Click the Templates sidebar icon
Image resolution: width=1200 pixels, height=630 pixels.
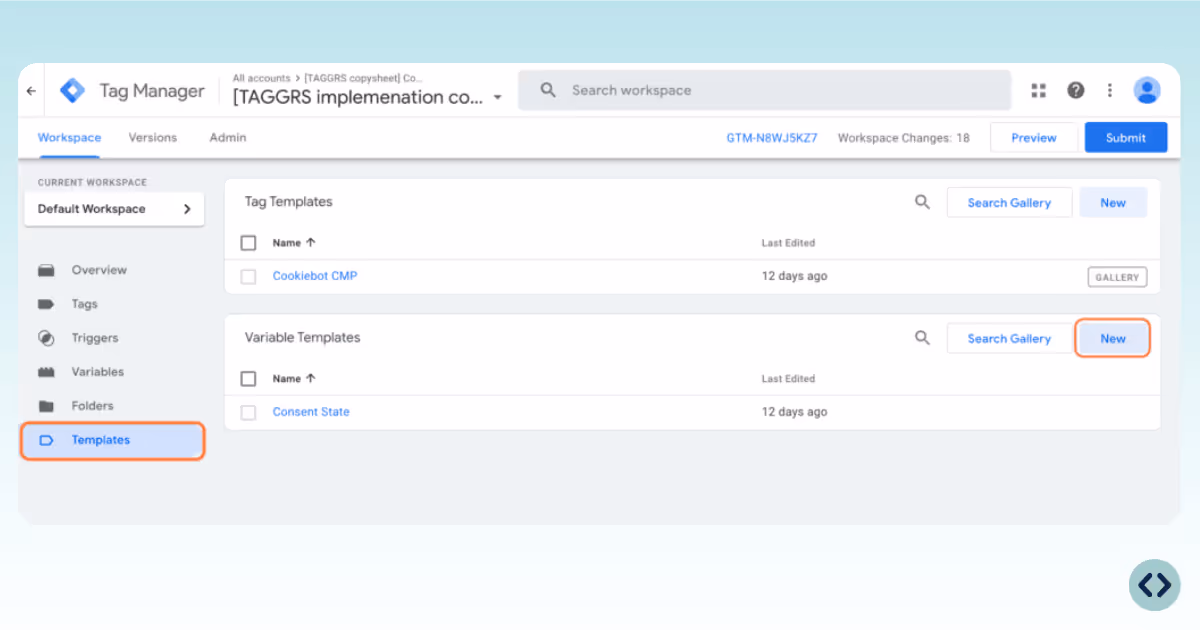pos(46,440)
